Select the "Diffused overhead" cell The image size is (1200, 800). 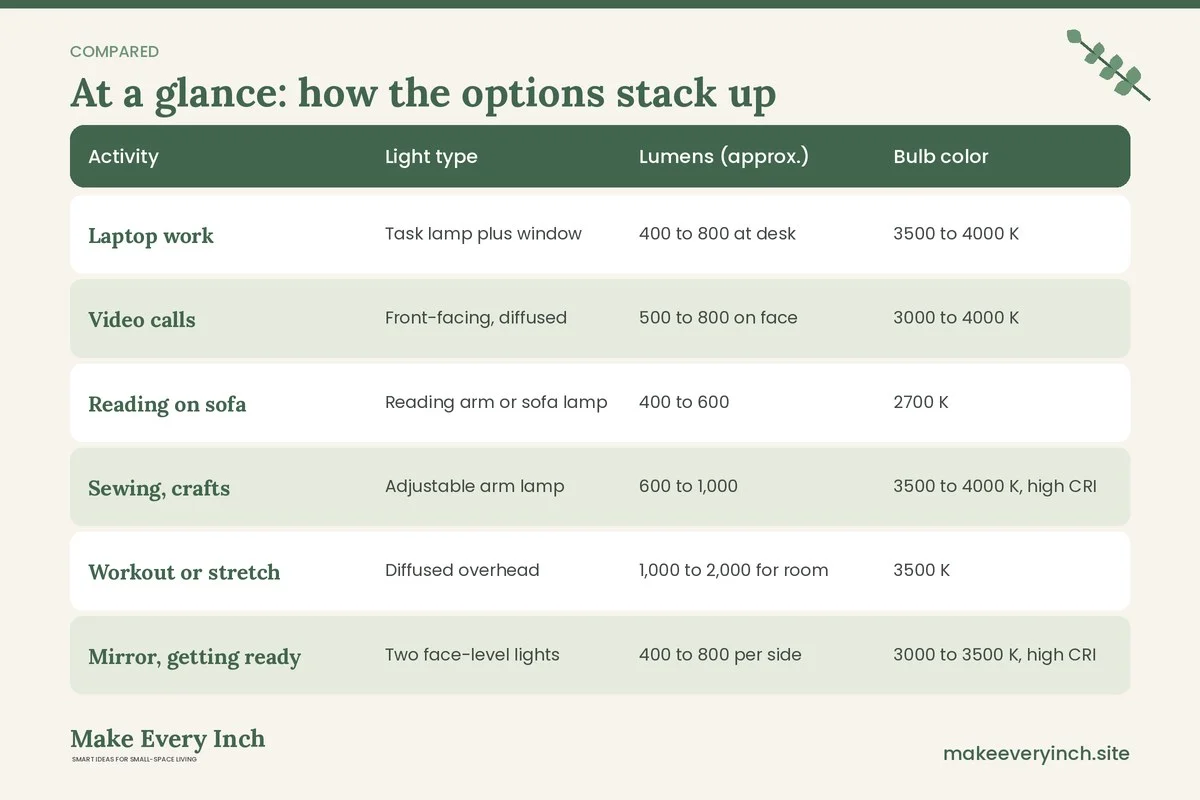coord(462,570)
